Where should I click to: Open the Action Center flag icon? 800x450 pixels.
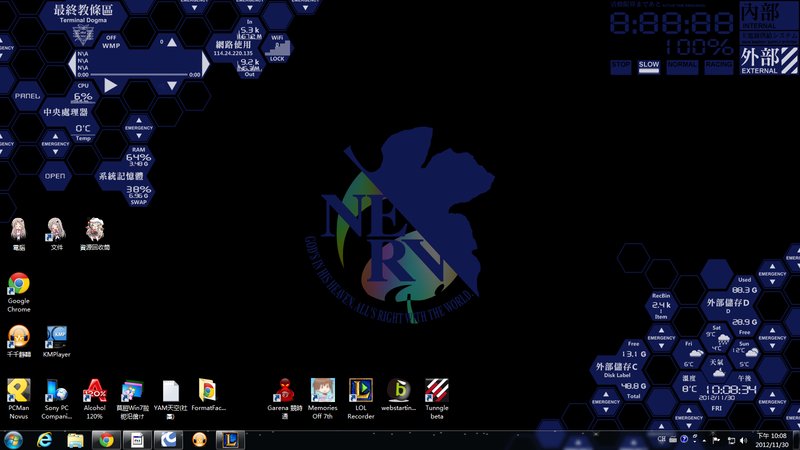(x=716, y=440)
